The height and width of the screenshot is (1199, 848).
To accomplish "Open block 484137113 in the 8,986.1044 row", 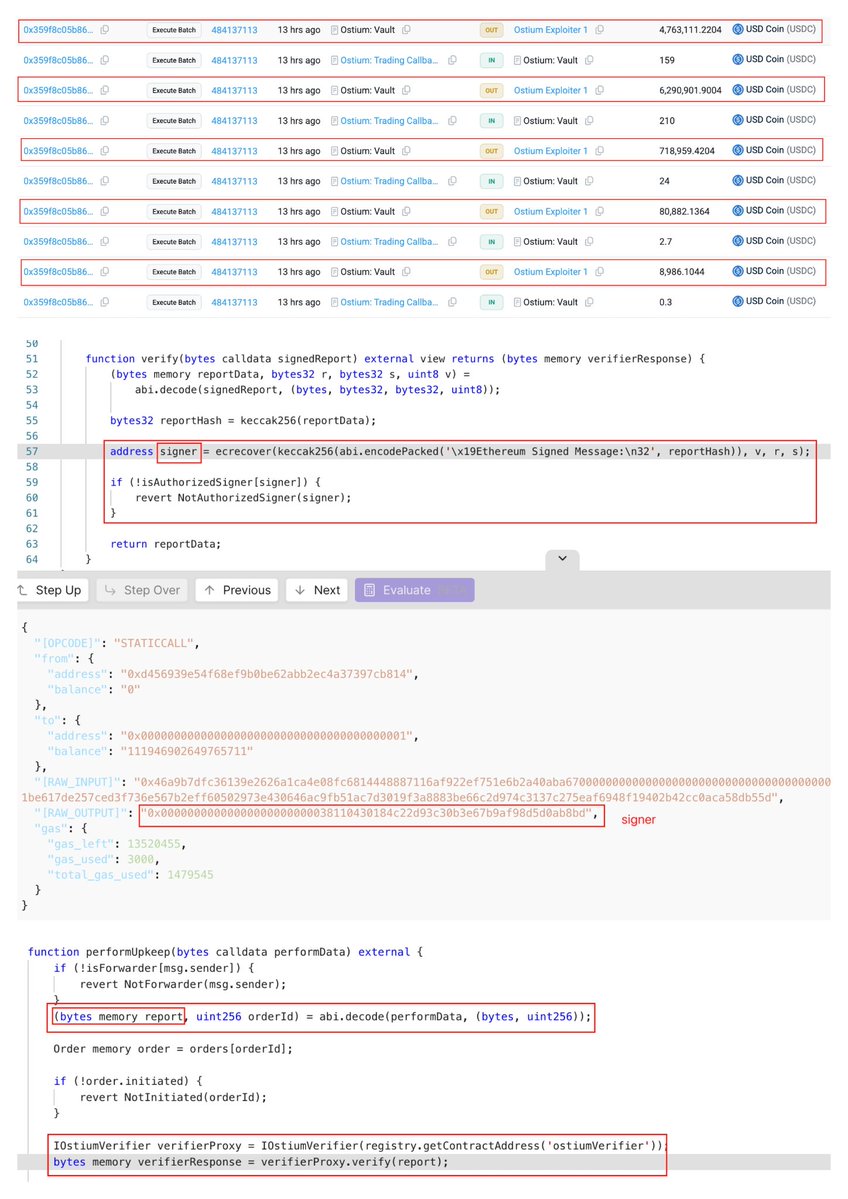I will [234, 271].
